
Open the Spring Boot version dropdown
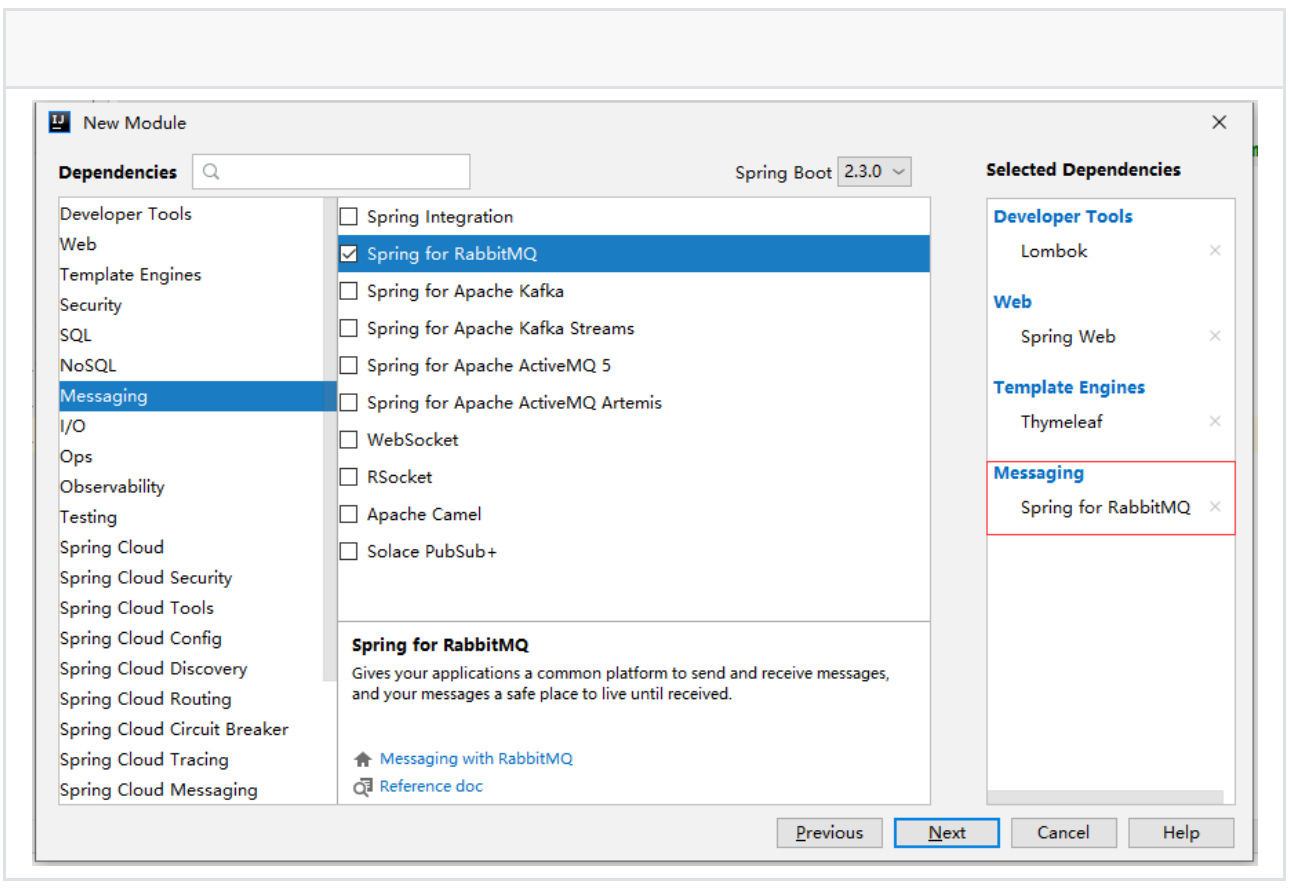pos(874,172)
